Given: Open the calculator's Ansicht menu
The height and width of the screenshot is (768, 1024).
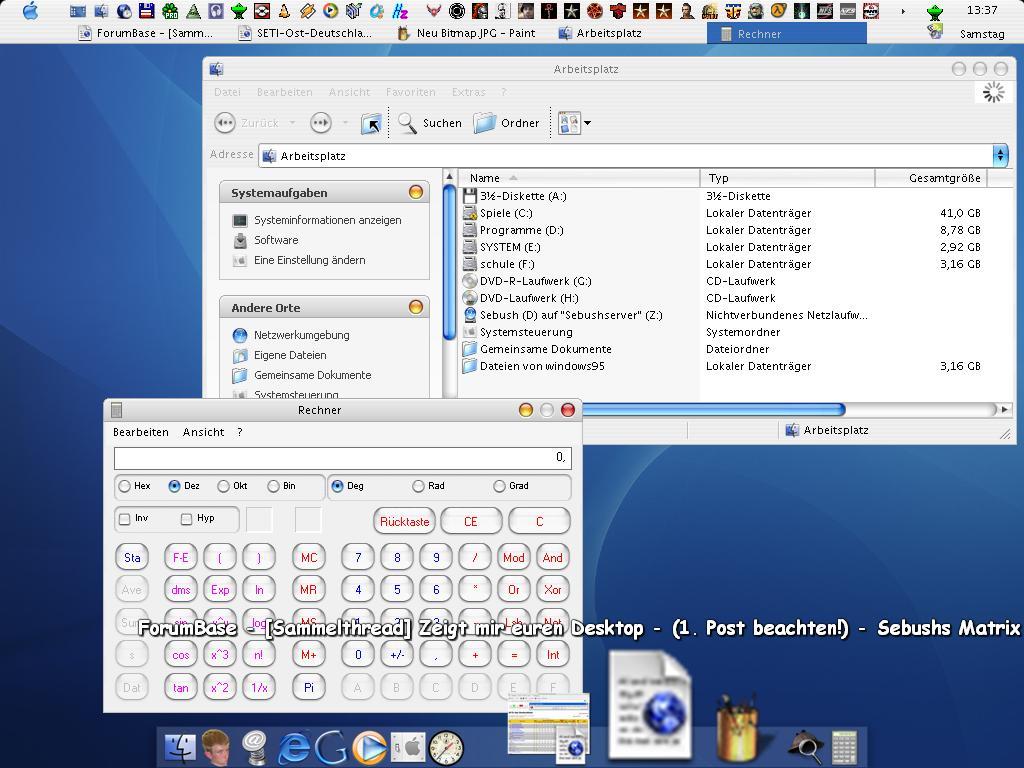Looking at the screenshot, I should click(203, 432).
